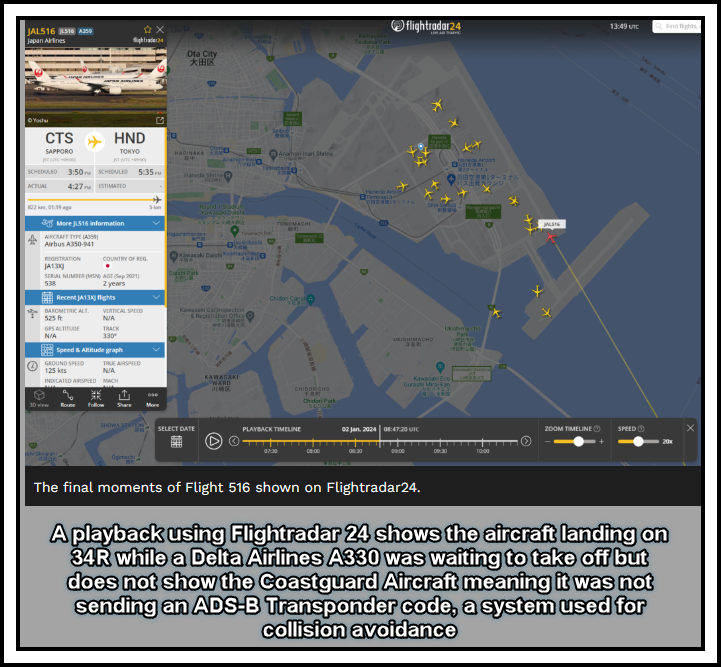
Task: Show the flight Route
Action: coord(68,399)
